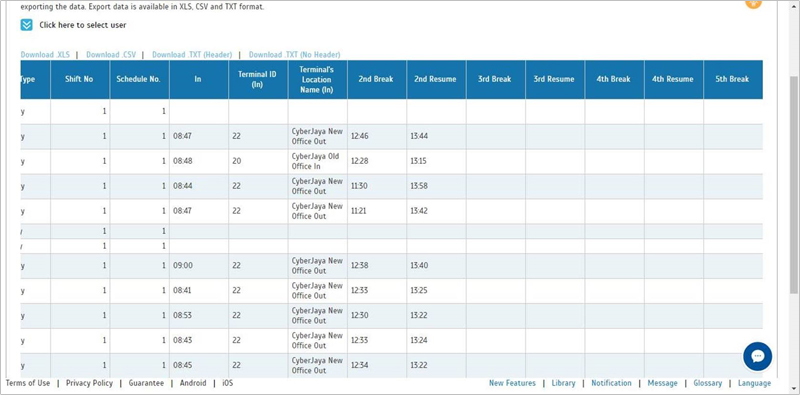This screenshot has width=800, height=395.
Task: Select the In time 08:48 cell
Action: (198, 161)
